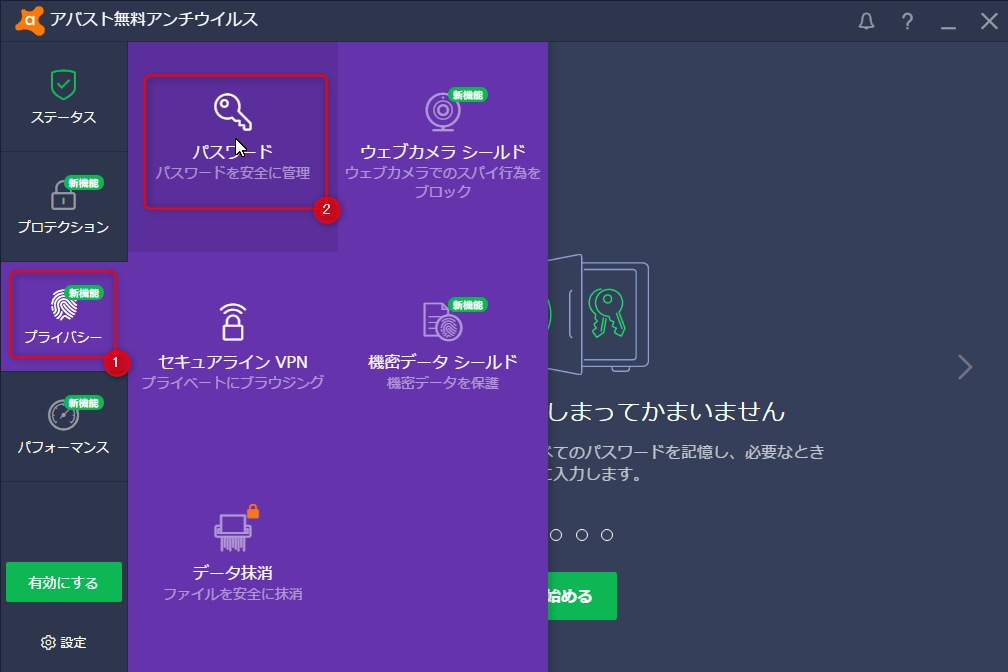1008x672 pixels.
Task: Click the green 始める button
Action: [582, 596]
